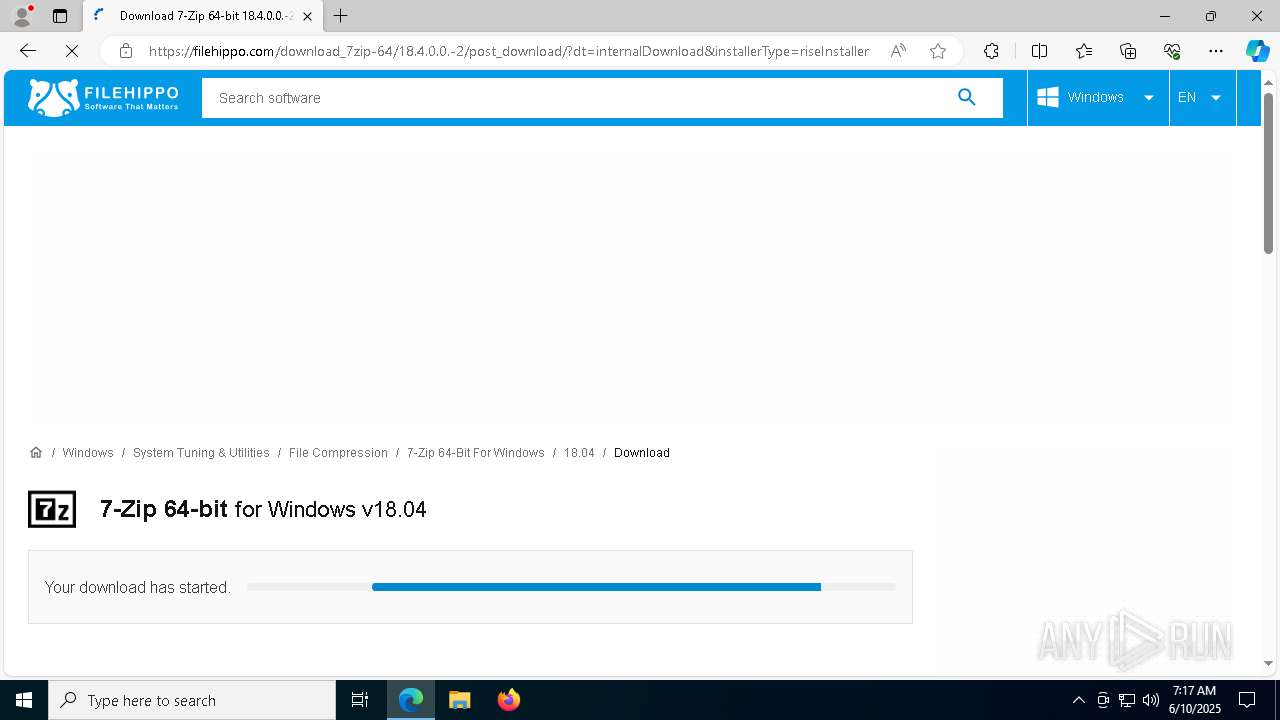Viewport: 1280px width, 720px height.
Task: Open Browser essentials heart icon
Action: 1172,51
